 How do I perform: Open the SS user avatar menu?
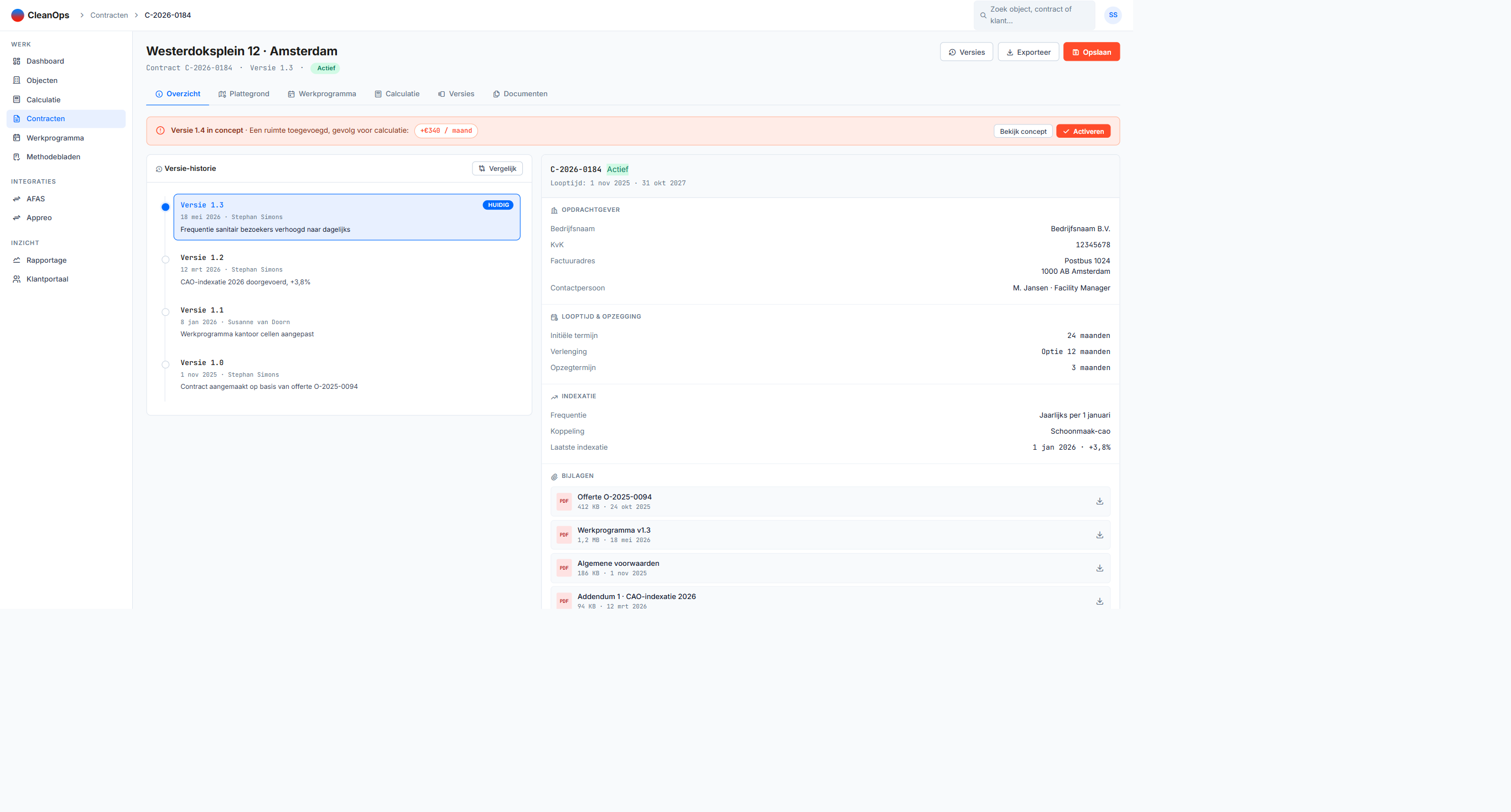pyautogui.click(x=1113, y=15)
